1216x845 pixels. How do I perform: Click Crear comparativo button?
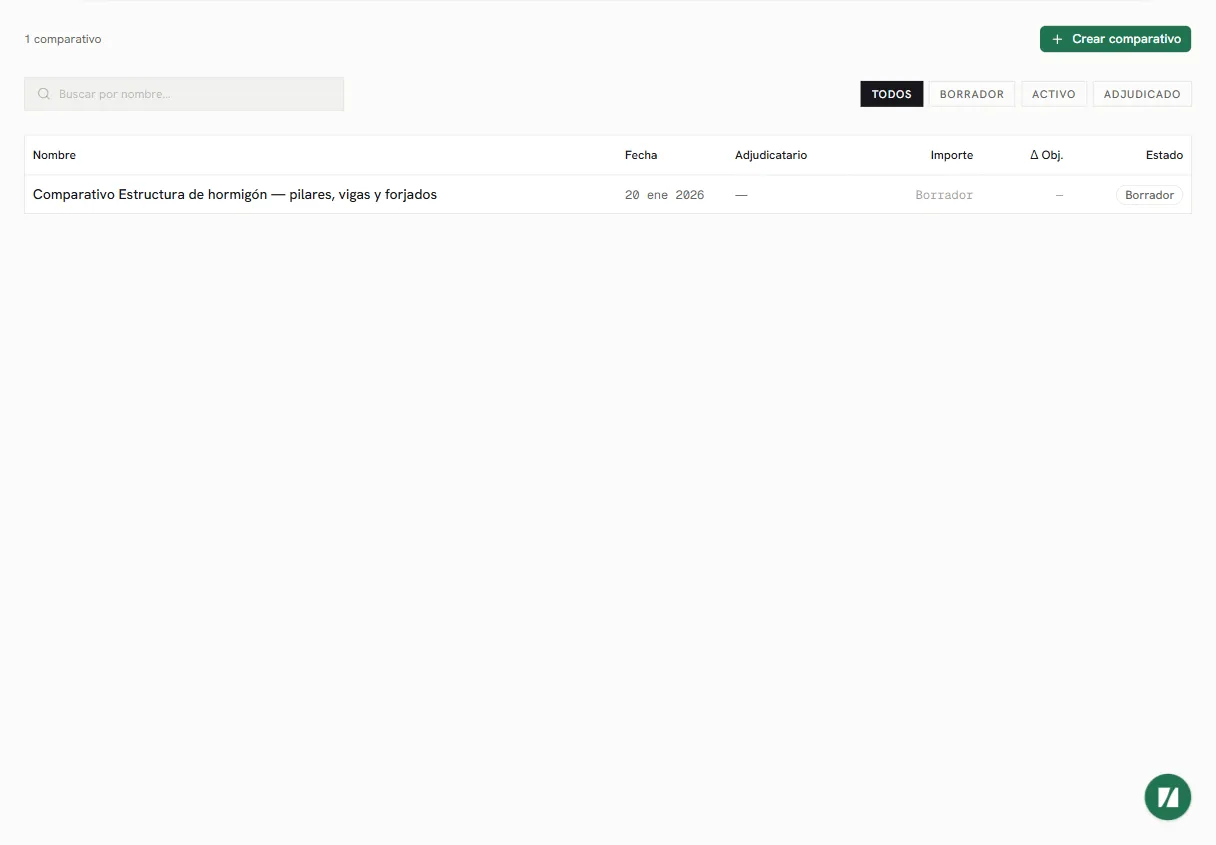[x=1115, y=39]
